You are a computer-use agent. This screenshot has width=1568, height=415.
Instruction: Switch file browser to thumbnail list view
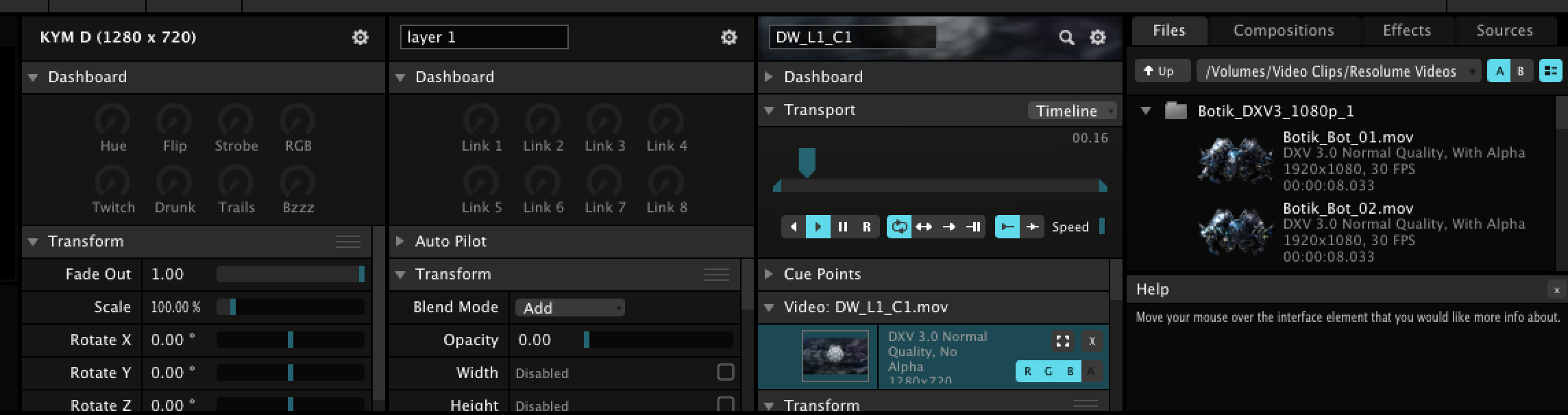tap(1550, 71)
